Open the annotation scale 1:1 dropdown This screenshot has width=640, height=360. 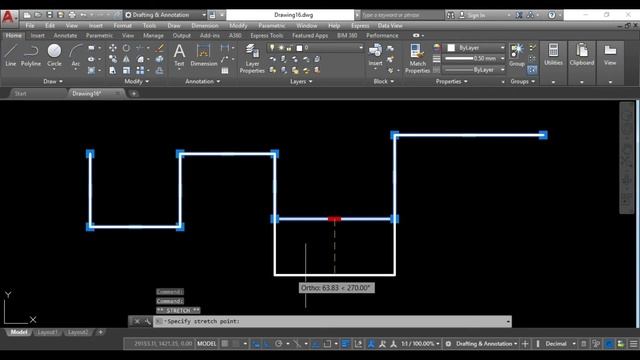pos(420,344)
